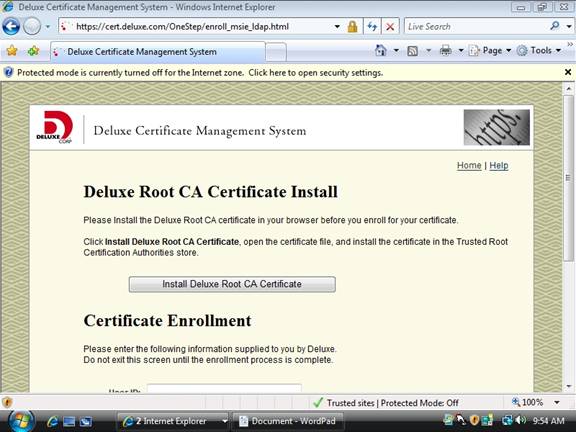Select the Deluxe Certificate Management System tab
This screenshot has width=576, height=432.
[x=158, y=52]
